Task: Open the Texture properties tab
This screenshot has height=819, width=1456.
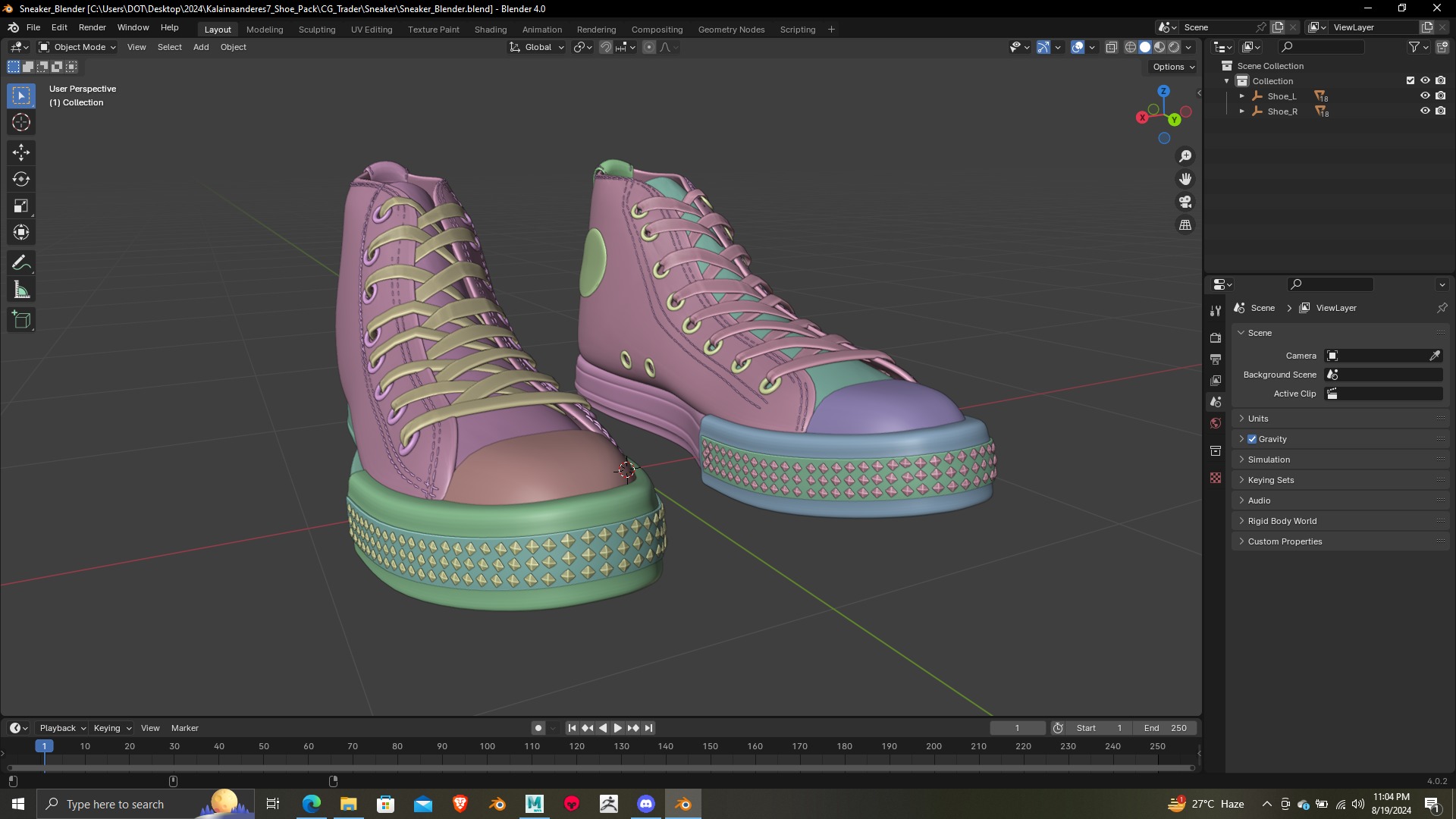Action: [x=1216, y=478]
